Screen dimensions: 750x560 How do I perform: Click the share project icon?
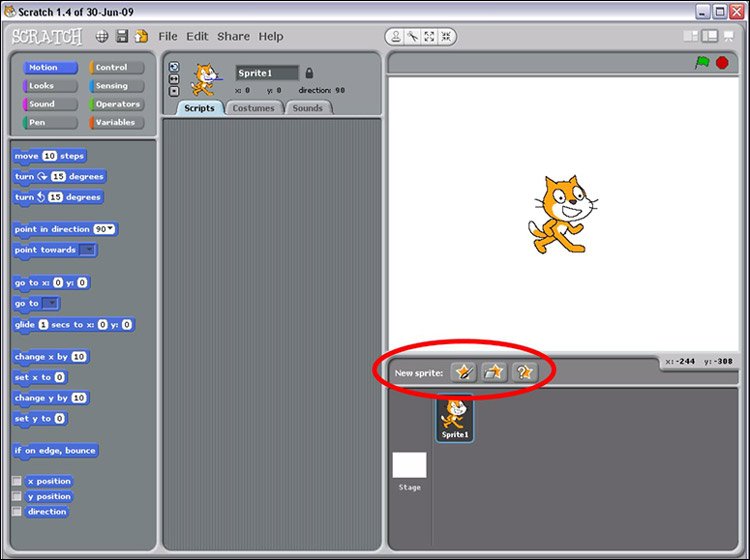tap(141, 36)
